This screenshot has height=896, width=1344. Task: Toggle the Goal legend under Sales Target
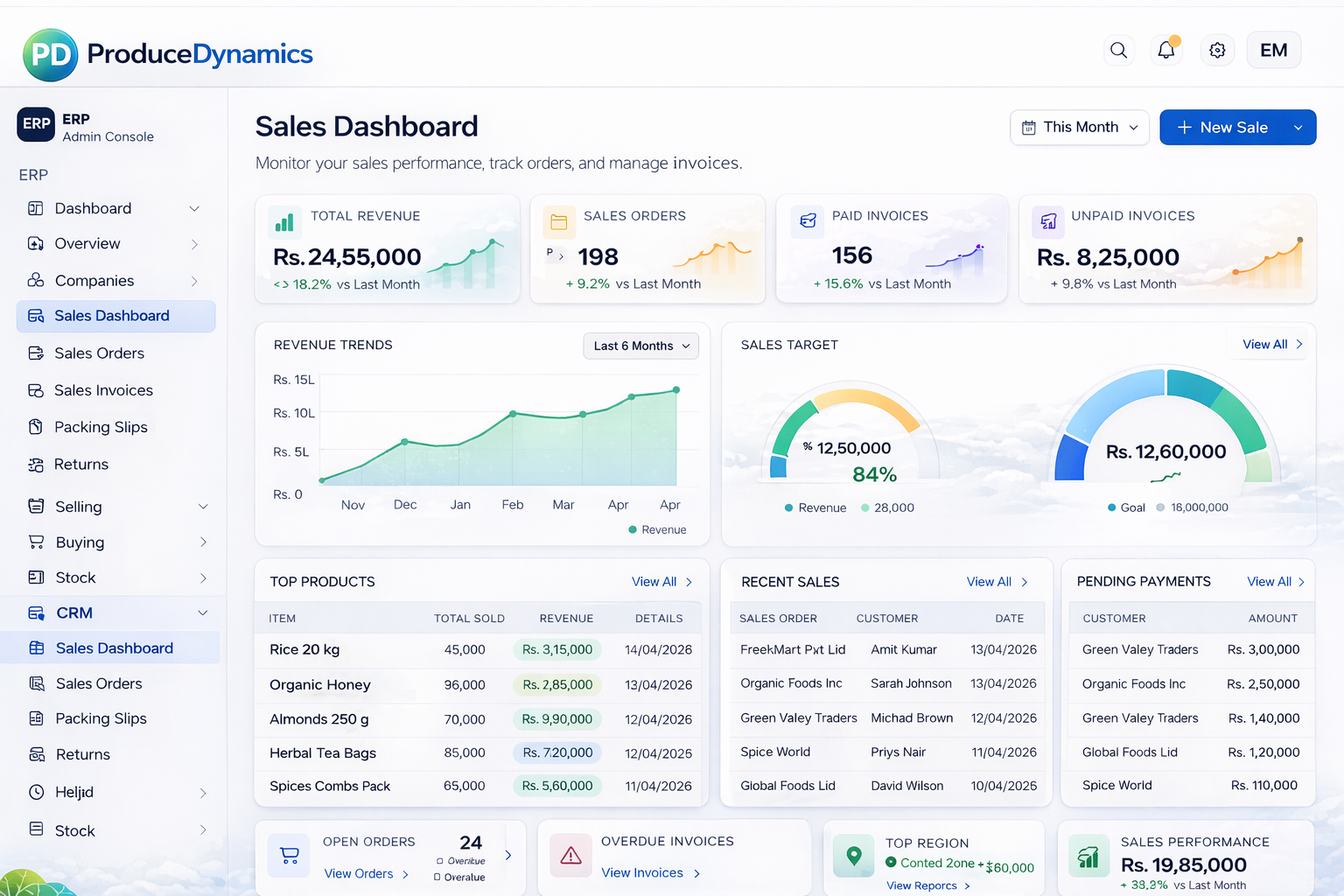pos(1111,507)
